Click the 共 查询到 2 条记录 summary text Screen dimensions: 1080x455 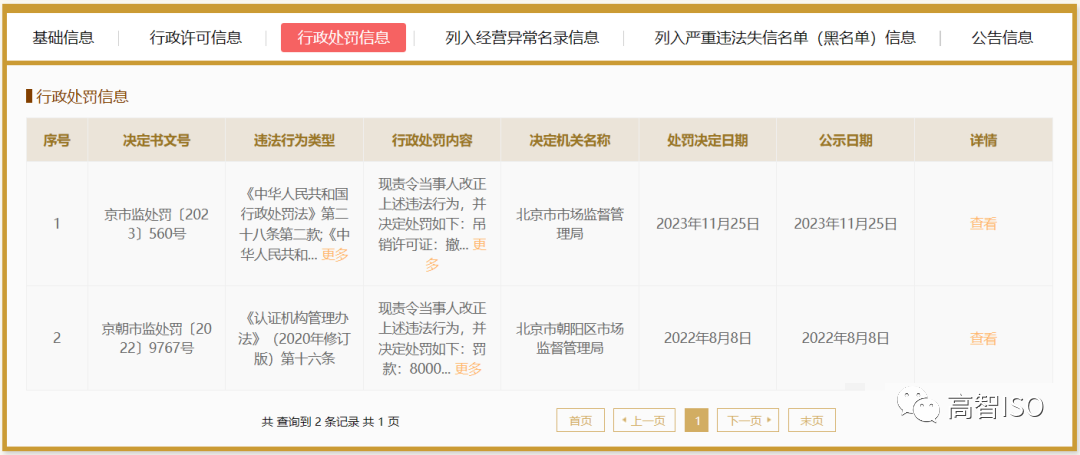tap(331, 421)
